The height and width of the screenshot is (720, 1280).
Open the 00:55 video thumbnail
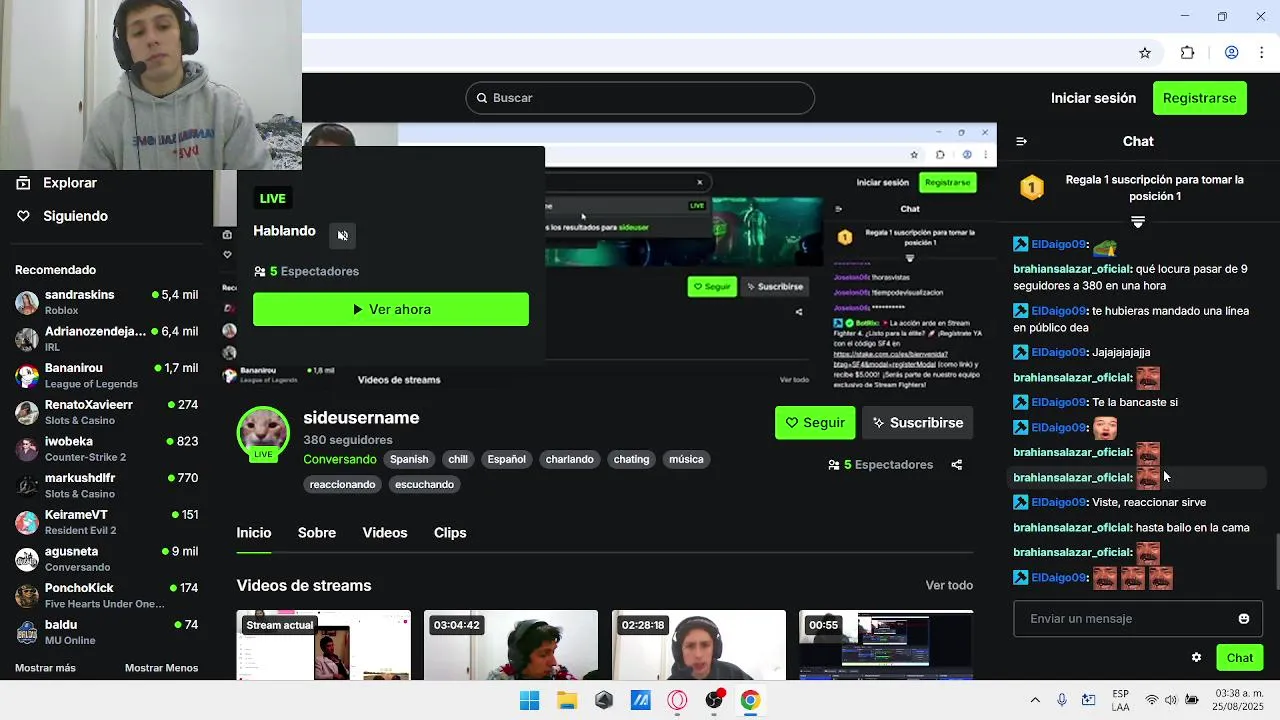pos(886,645)
